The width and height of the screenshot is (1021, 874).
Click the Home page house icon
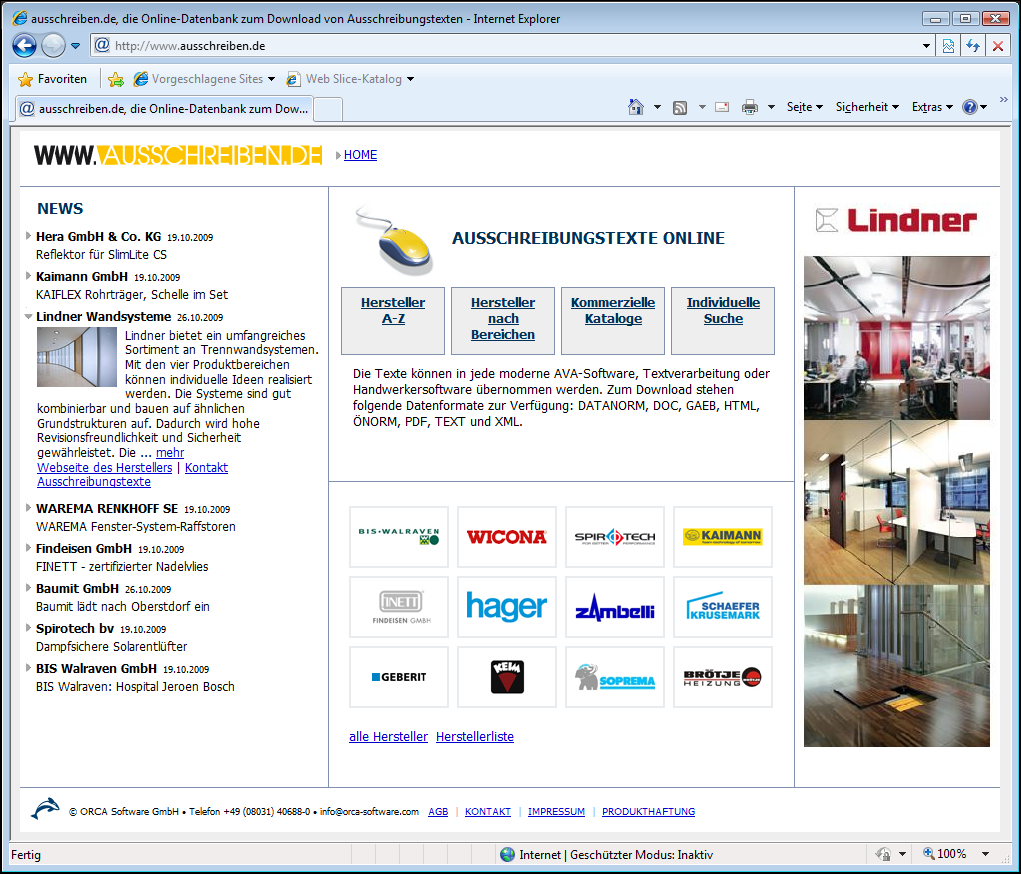click(x=635, y=107)
